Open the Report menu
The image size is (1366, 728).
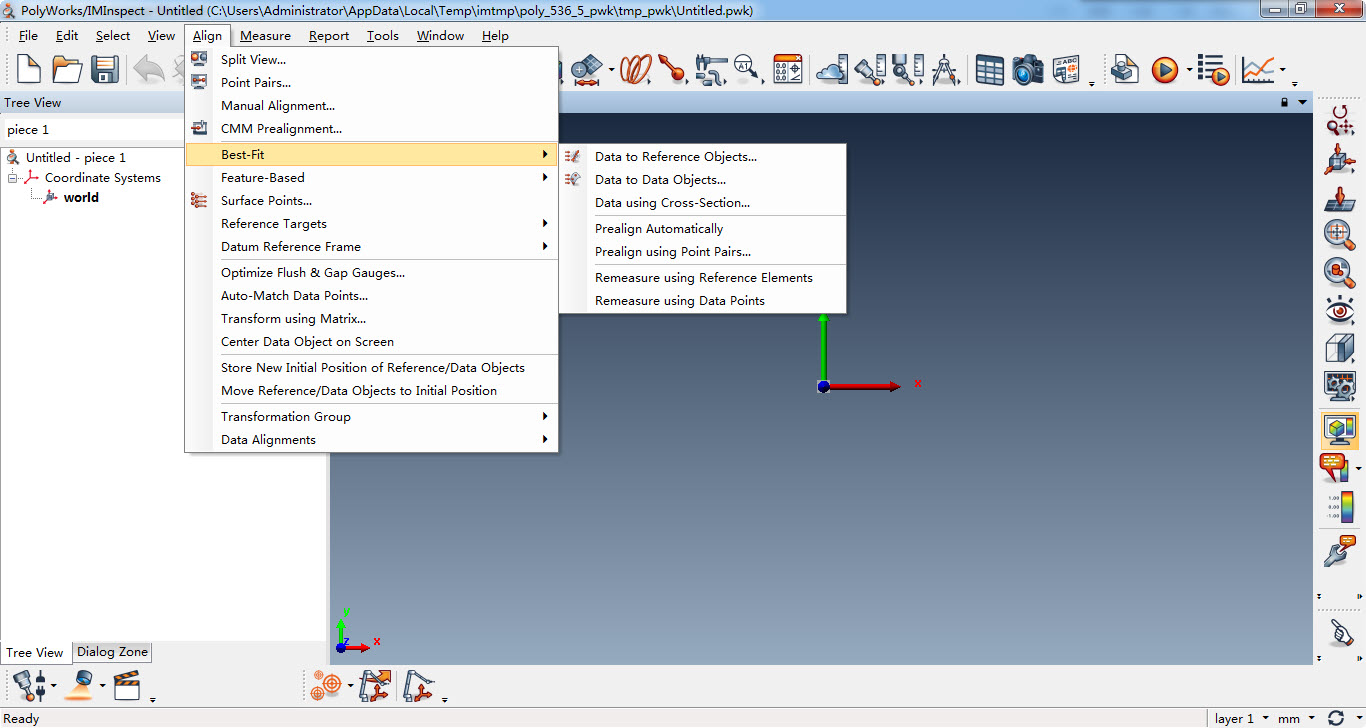[x=329, y=36]
